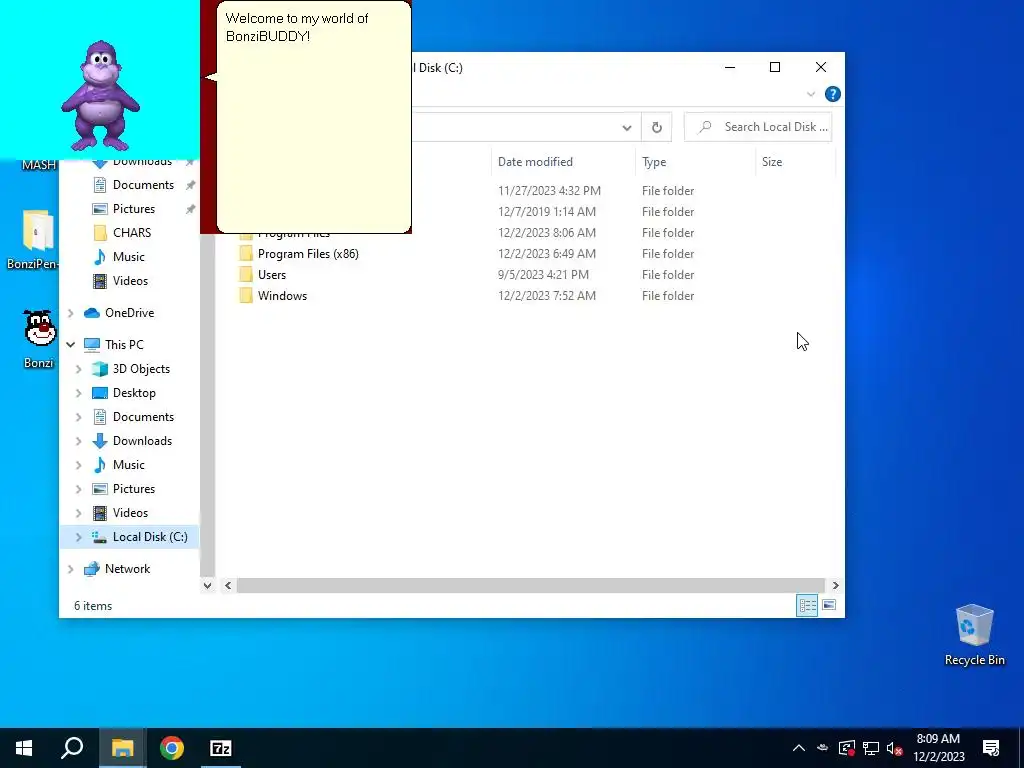This screenshot has height=768, width=1024.
Task: Select OneDrive in navigation pane
Action: 129,313
